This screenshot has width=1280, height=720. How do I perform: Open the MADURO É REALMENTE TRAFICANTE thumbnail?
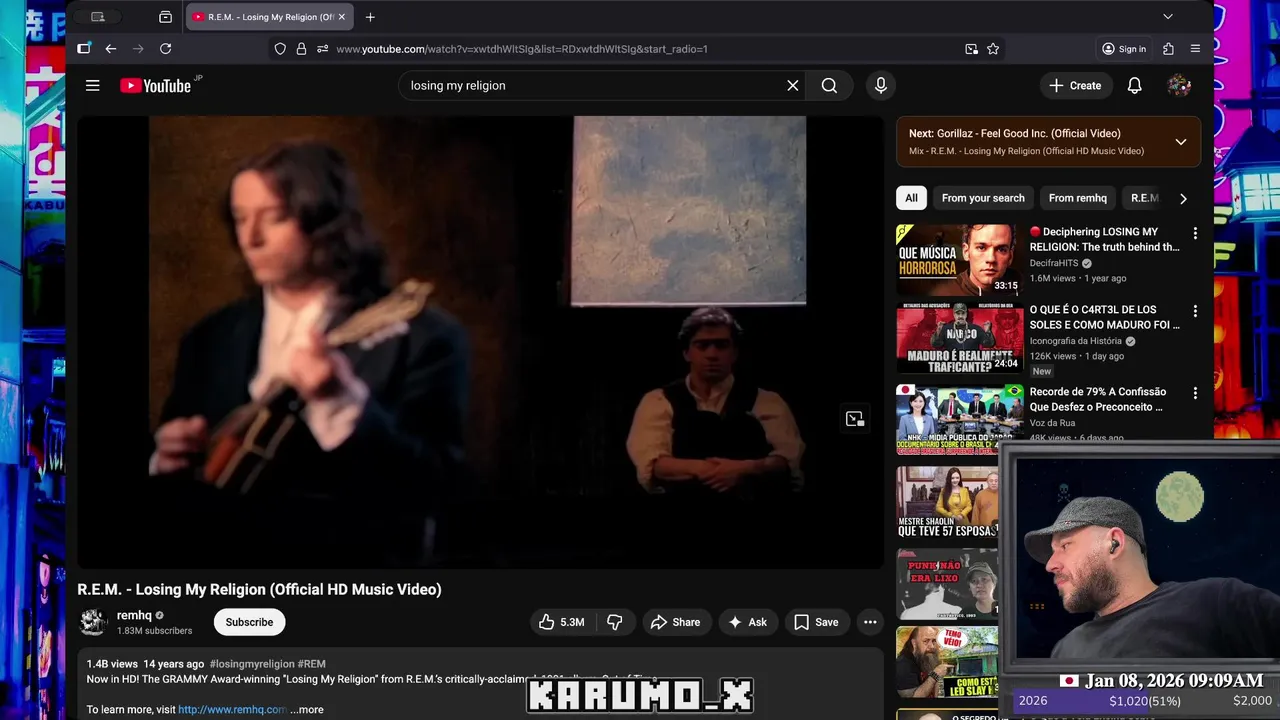pos(960,338)
